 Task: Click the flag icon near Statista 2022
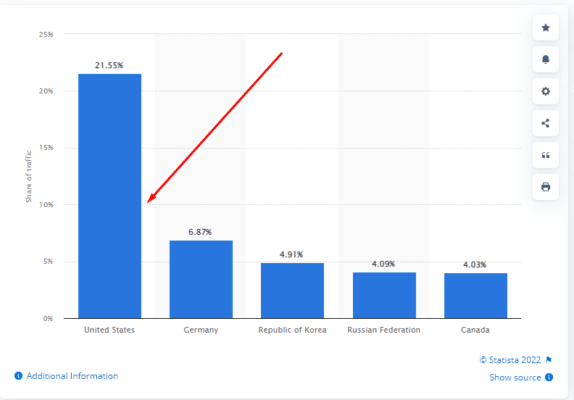click(548, 360)
